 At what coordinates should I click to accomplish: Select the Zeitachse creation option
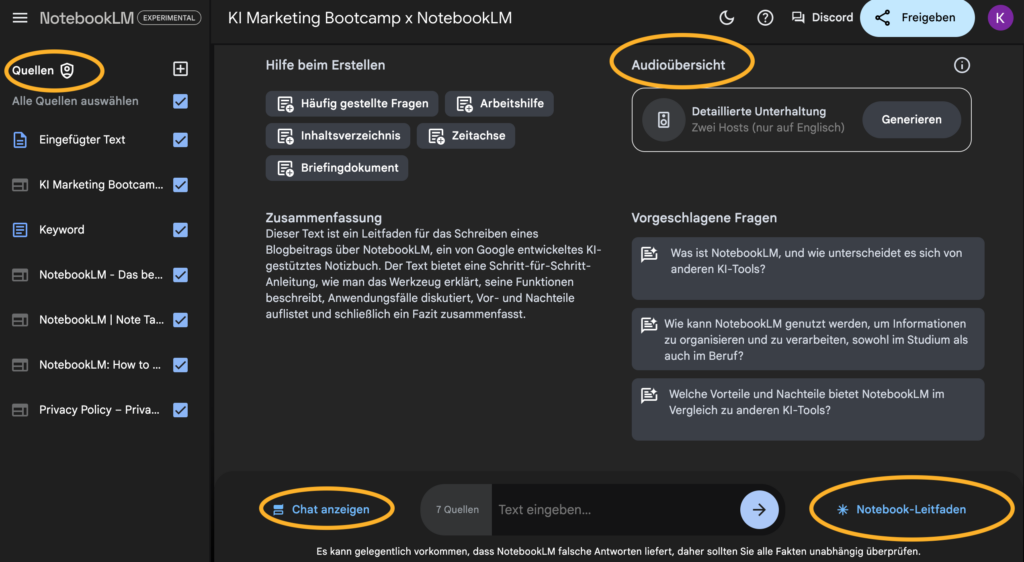point(465,136)
